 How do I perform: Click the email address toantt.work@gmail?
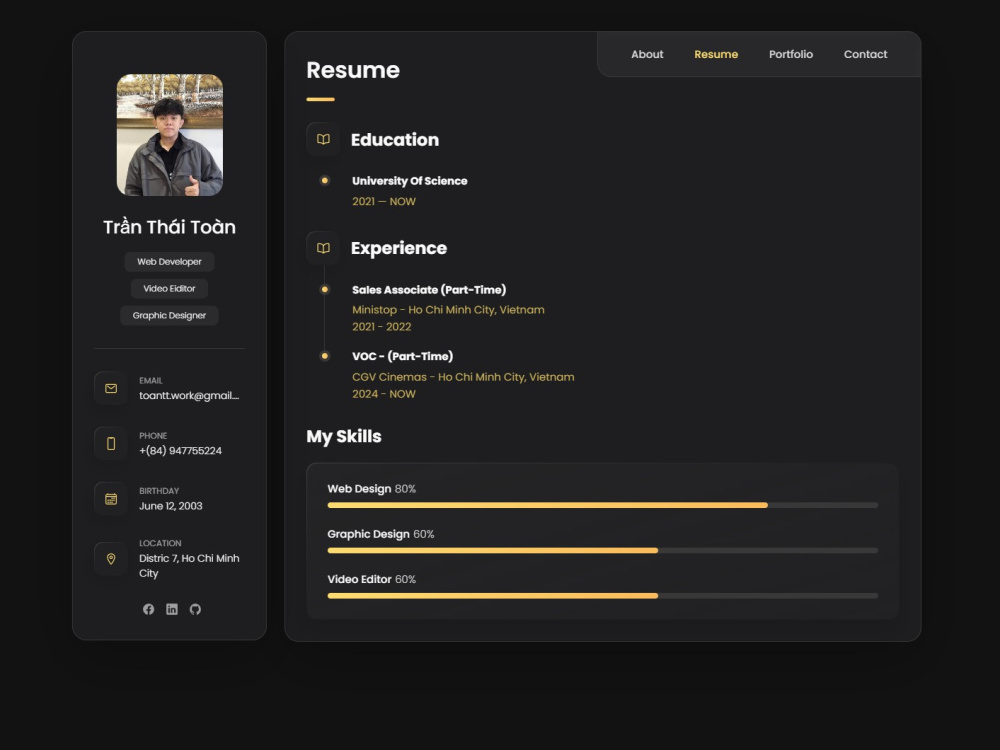[189, 395]
